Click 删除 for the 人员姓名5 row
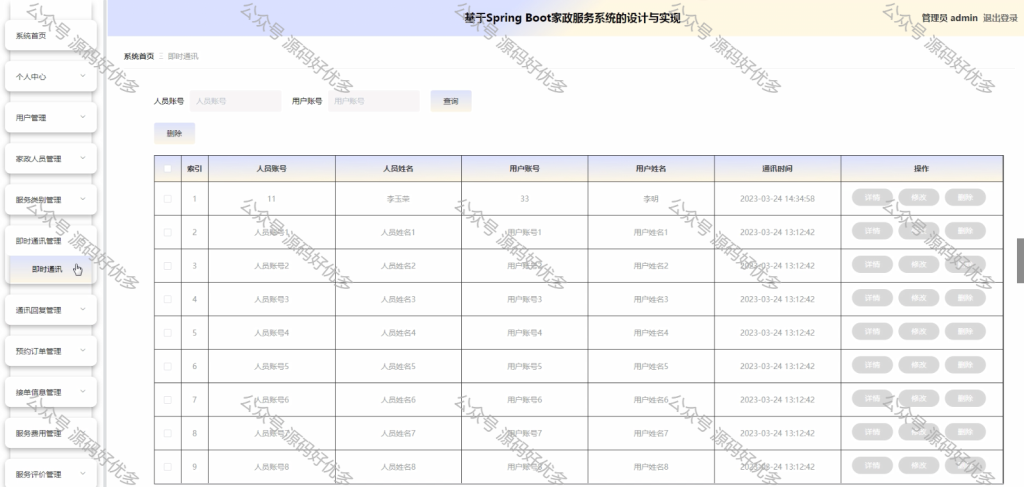The width and height of the screenshot is (1024, 487). [x=965, y=365]
